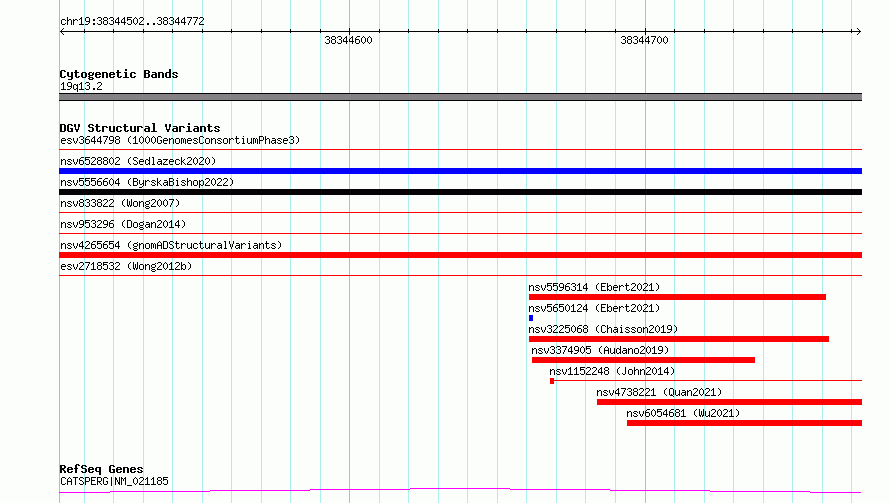890x503 pixels.
Task: Open the RefSeq Genes track heading
Action: (x=102, y=469)
